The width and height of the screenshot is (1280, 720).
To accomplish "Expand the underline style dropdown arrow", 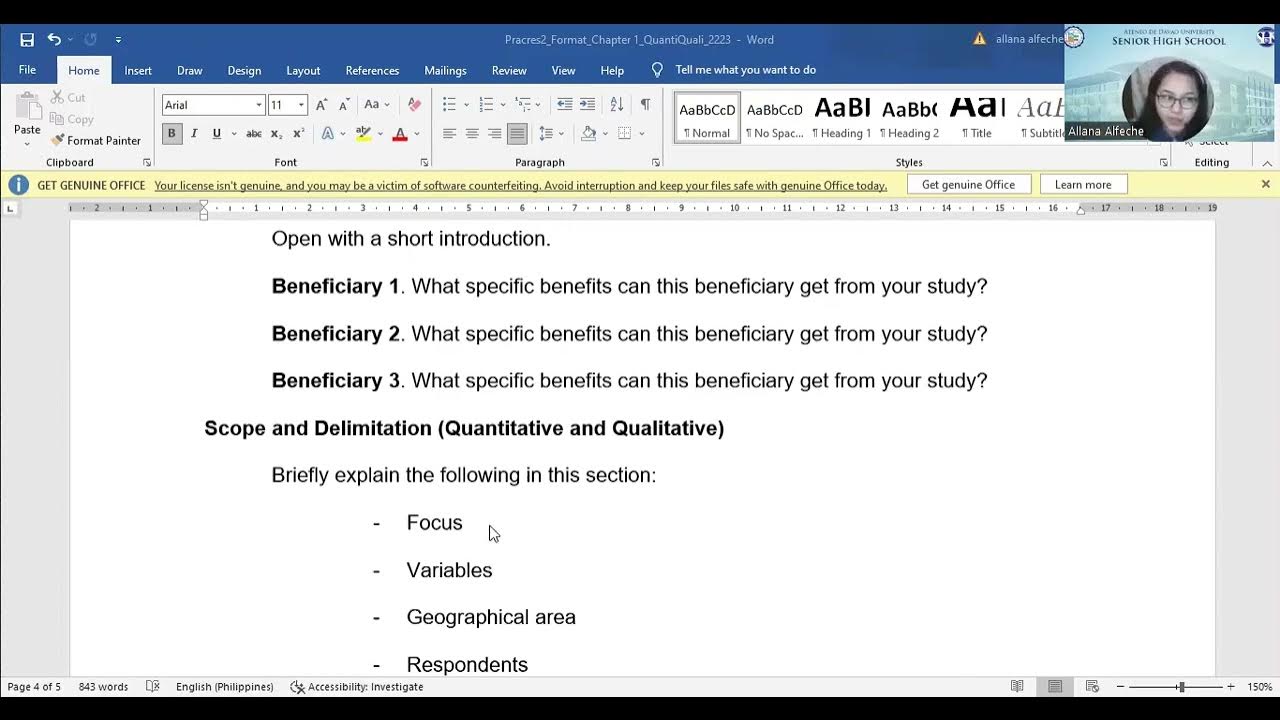I will 234,134.
